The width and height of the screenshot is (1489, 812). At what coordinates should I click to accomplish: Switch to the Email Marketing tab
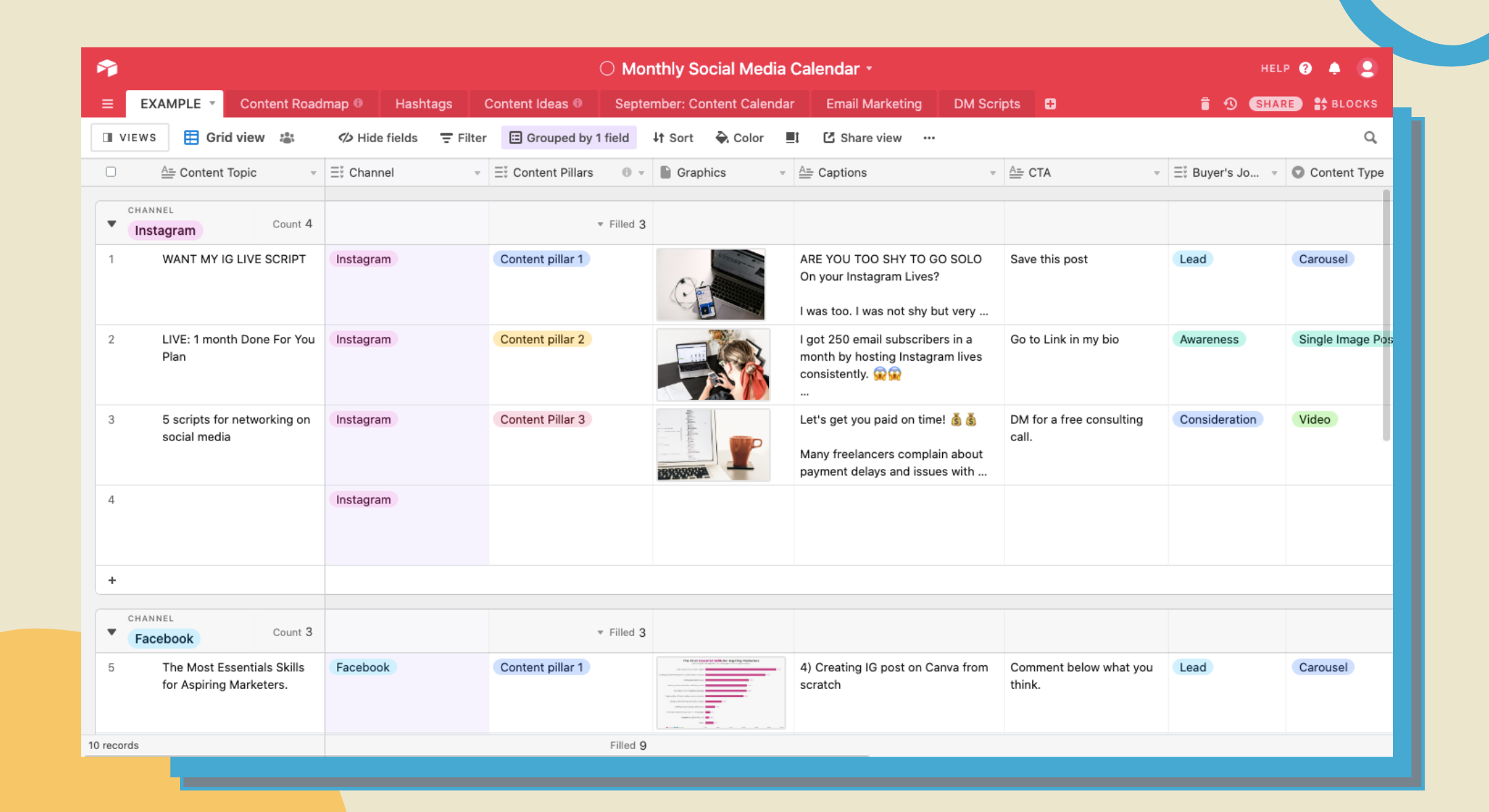[x=873, y=104]
